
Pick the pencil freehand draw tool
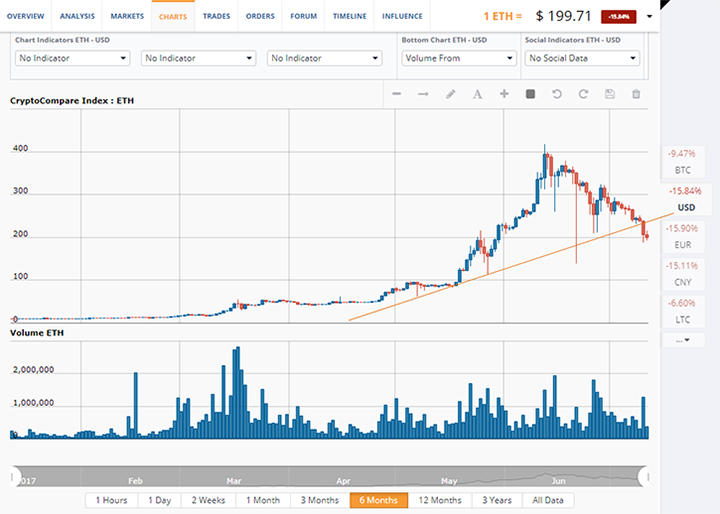coord(450,94)
